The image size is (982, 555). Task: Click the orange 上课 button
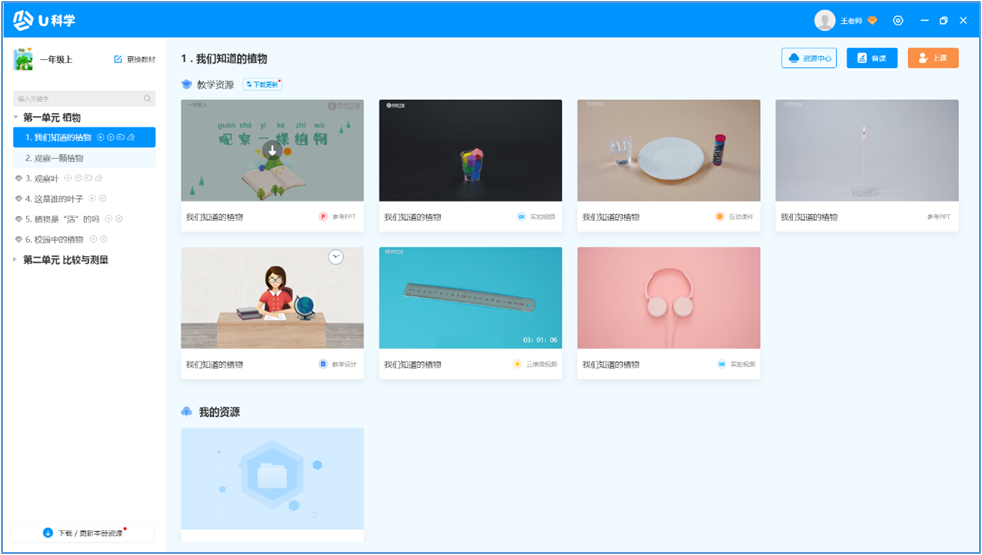point(933,58)
